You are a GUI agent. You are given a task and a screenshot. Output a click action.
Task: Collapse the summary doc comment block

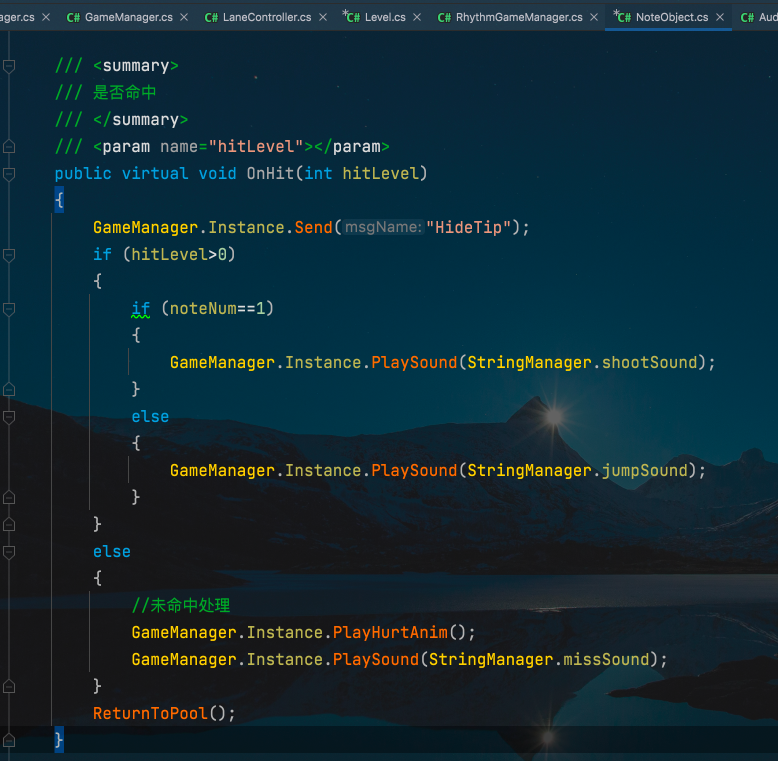click(9, 66)
